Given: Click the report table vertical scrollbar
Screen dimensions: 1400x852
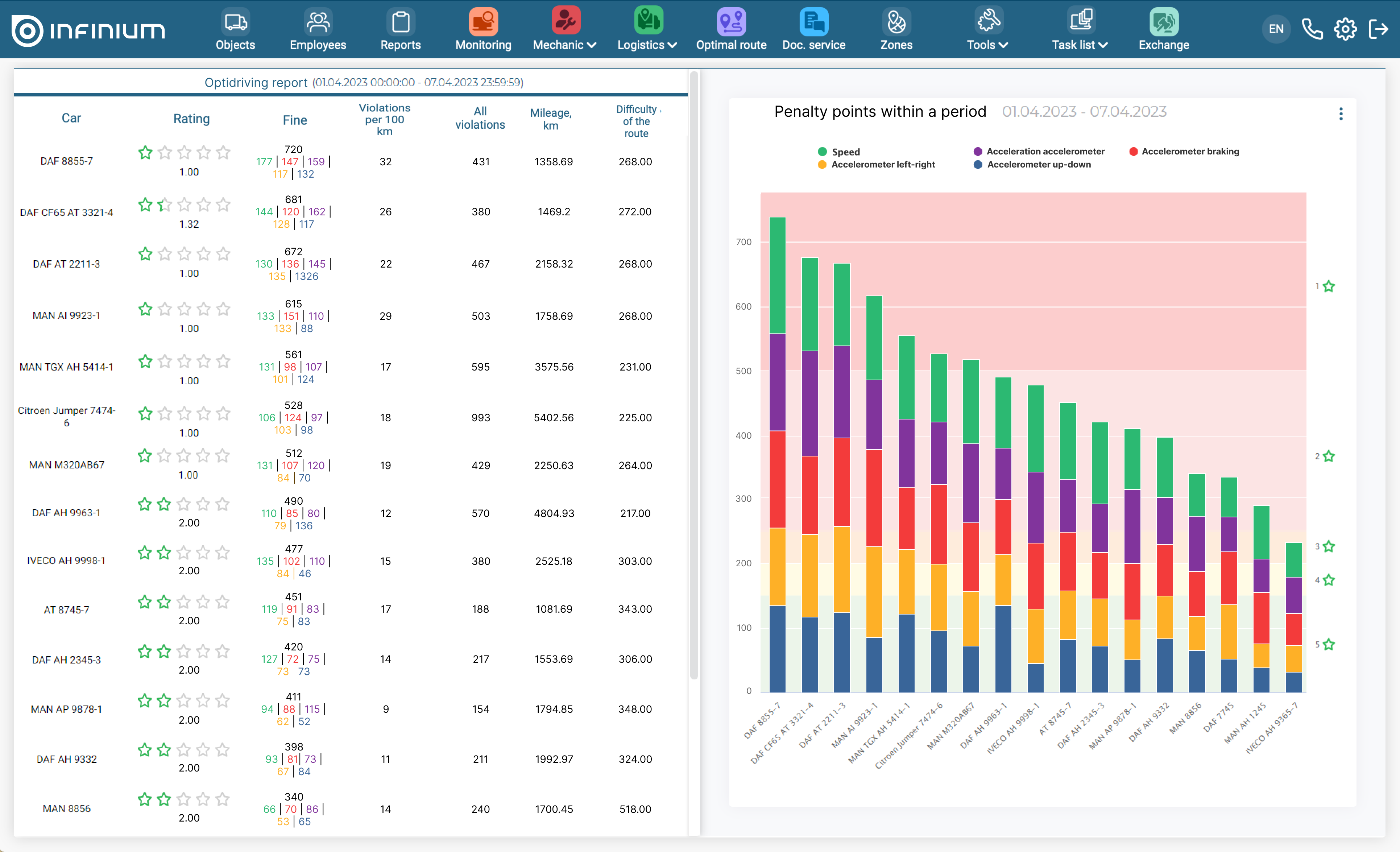Looking at the screenshot, I should point(694,375).
